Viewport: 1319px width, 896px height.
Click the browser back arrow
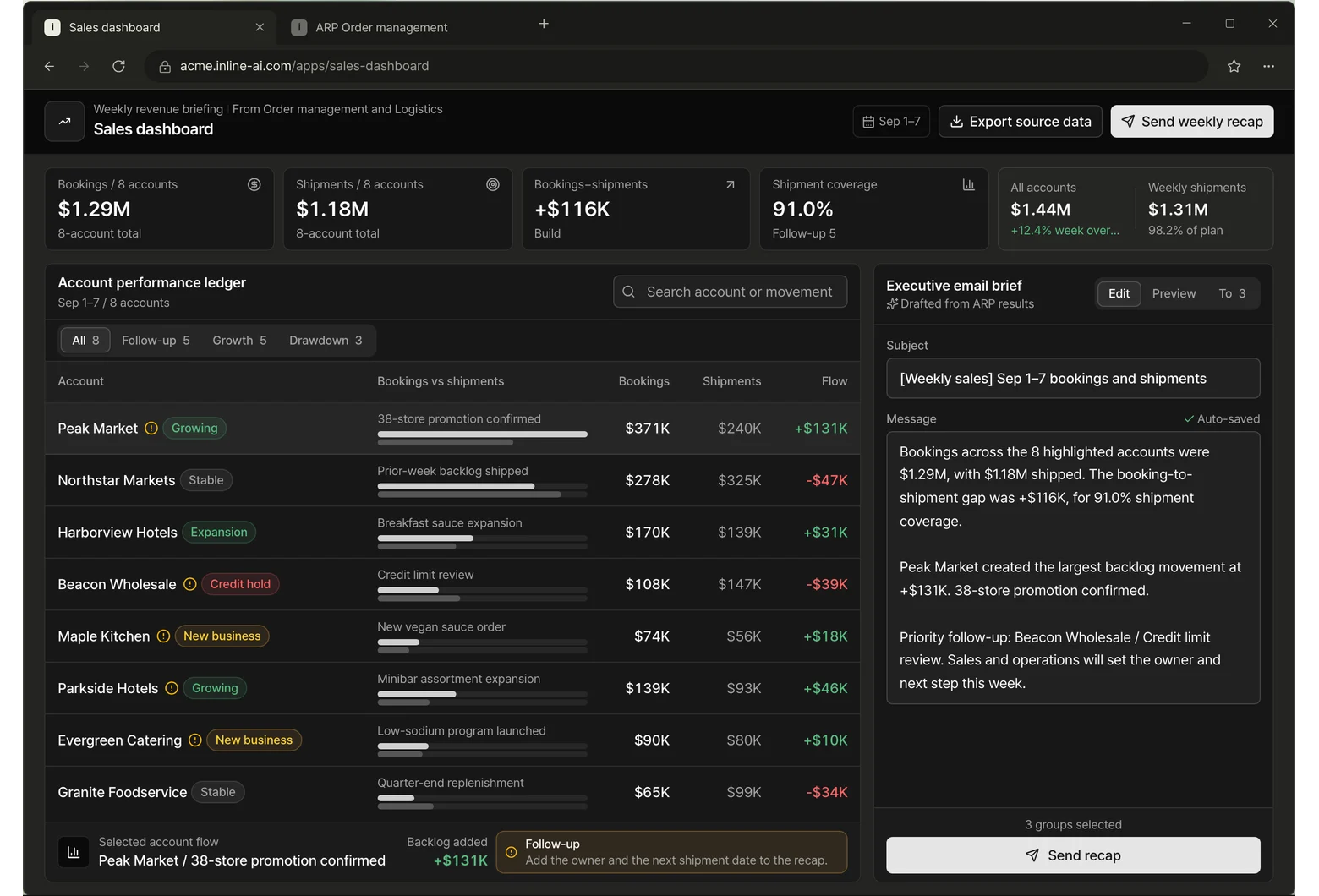[x=49, y=66]
